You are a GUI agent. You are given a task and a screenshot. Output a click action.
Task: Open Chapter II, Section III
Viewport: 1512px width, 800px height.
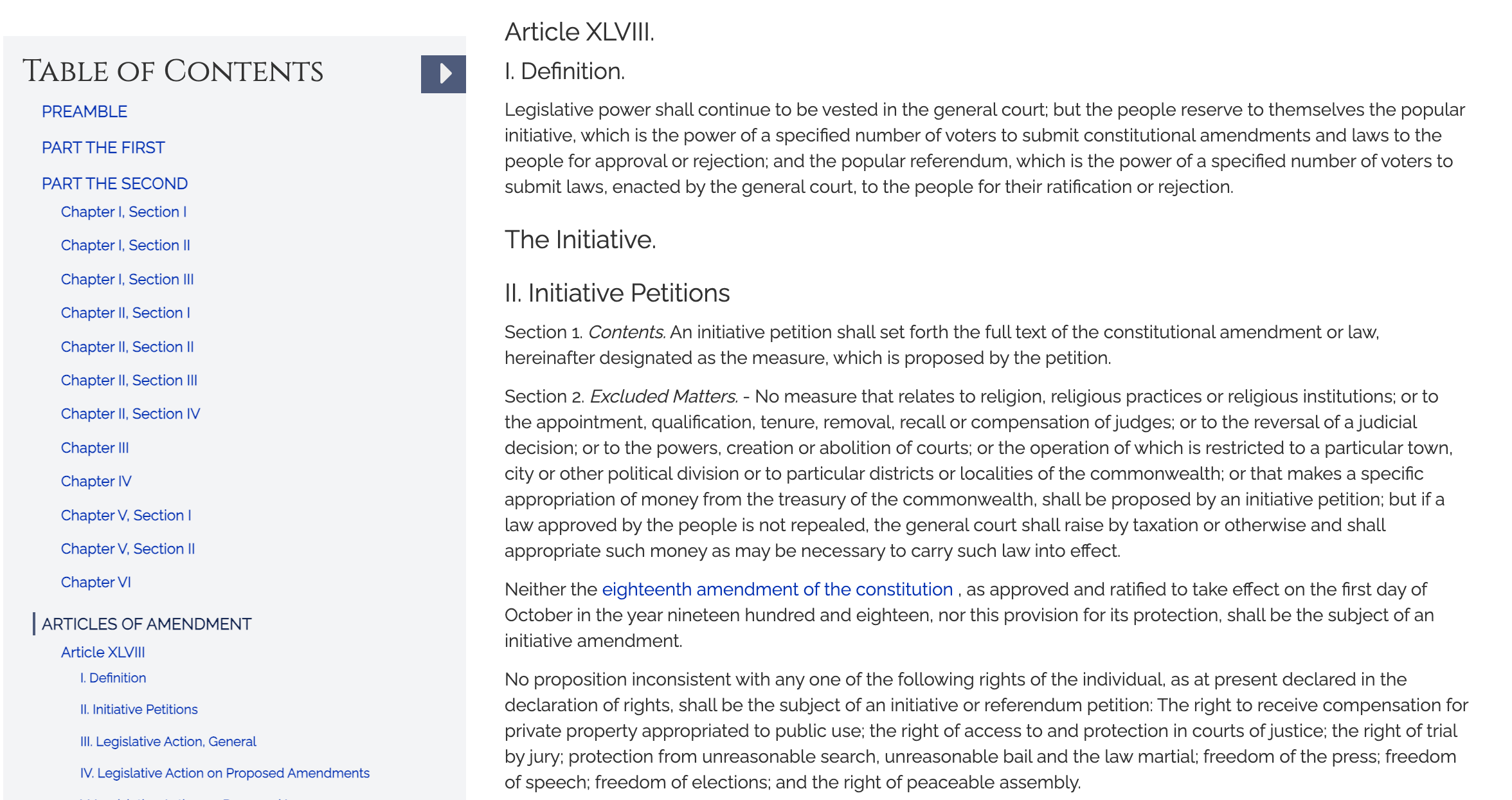point(129,380)
